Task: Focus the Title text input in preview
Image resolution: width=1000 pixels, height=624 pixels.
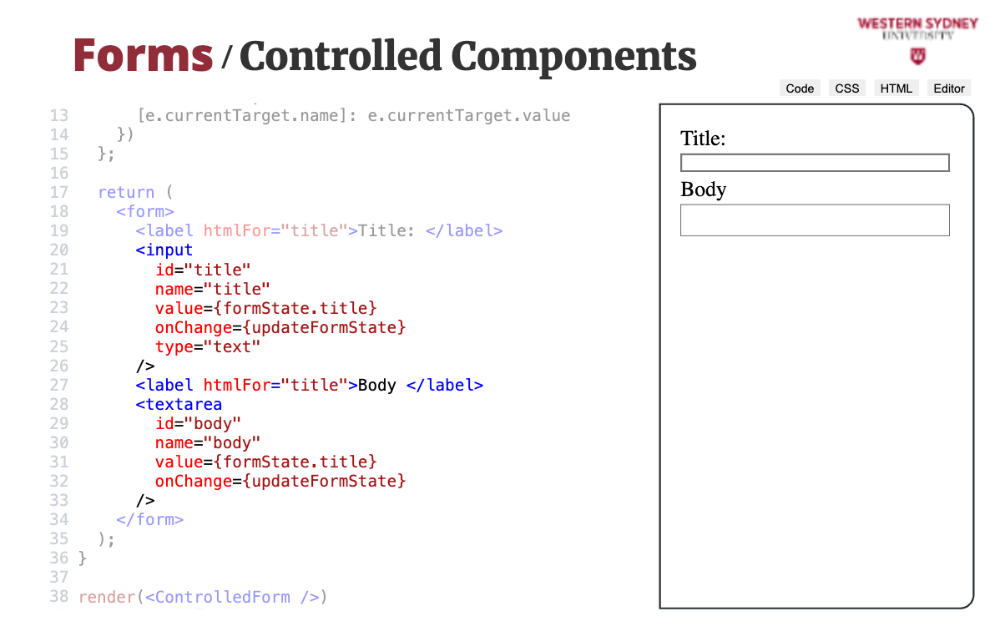Action: [x=814, y=163]
